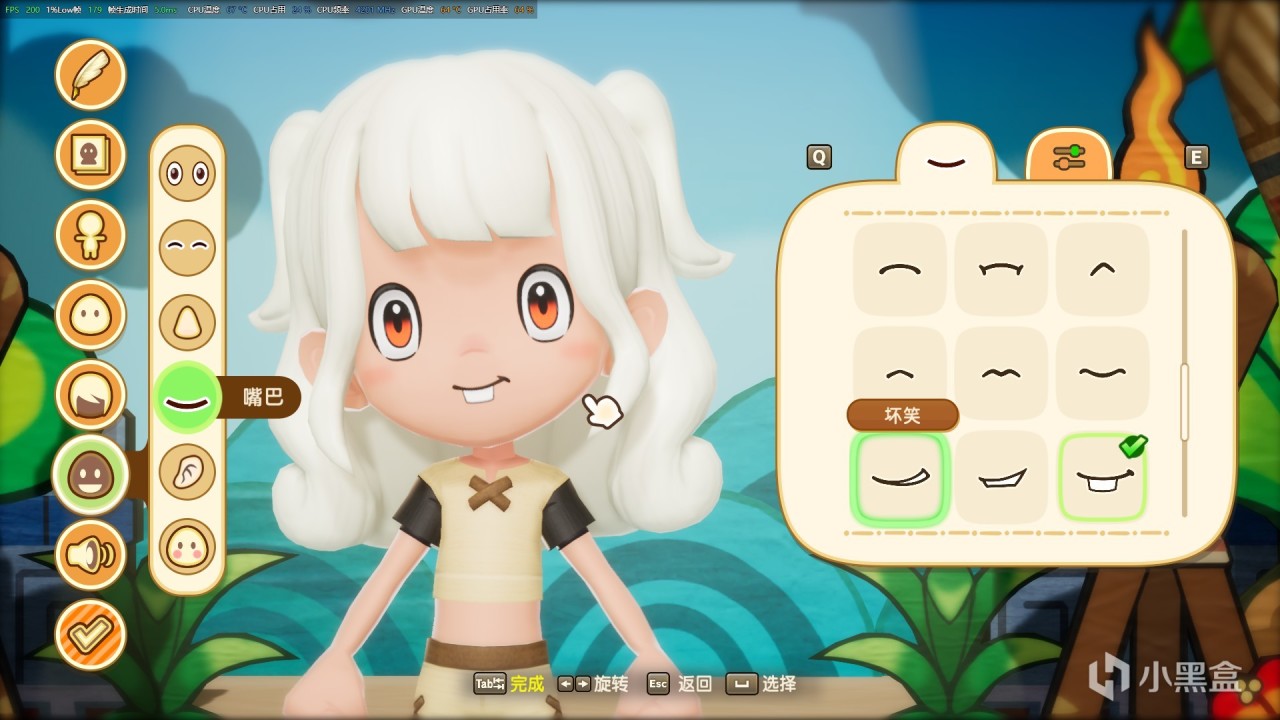Pick the gentle upturned smile line mouth

tap(1102, 373)
